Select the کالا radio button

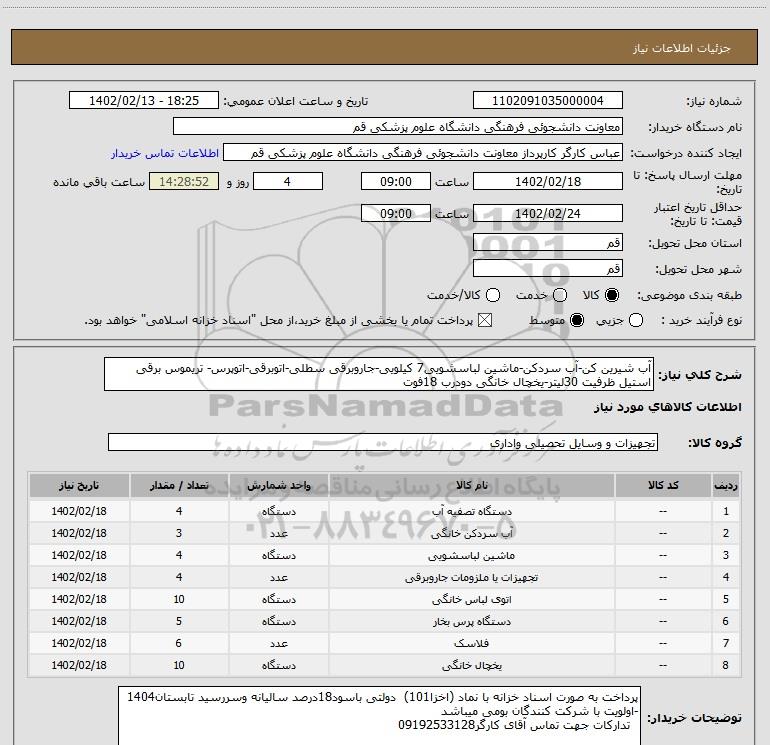(x=612, y=295)
